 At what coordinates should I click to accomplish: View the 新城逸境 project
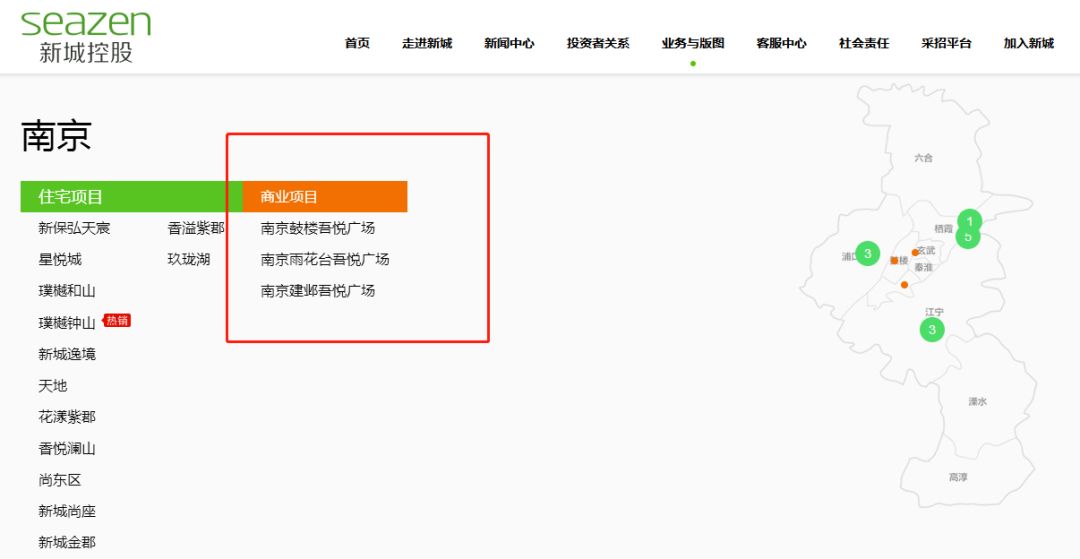(x=67, y=355)
